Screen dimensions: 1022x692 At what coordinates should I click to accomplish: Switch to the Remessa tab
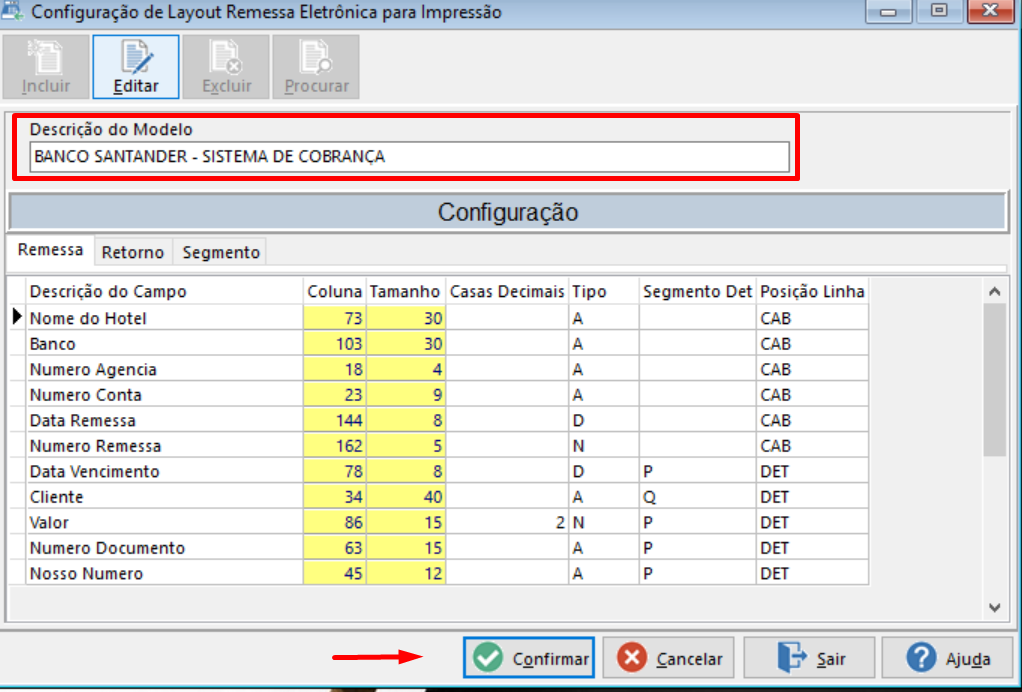click(50, 250)
